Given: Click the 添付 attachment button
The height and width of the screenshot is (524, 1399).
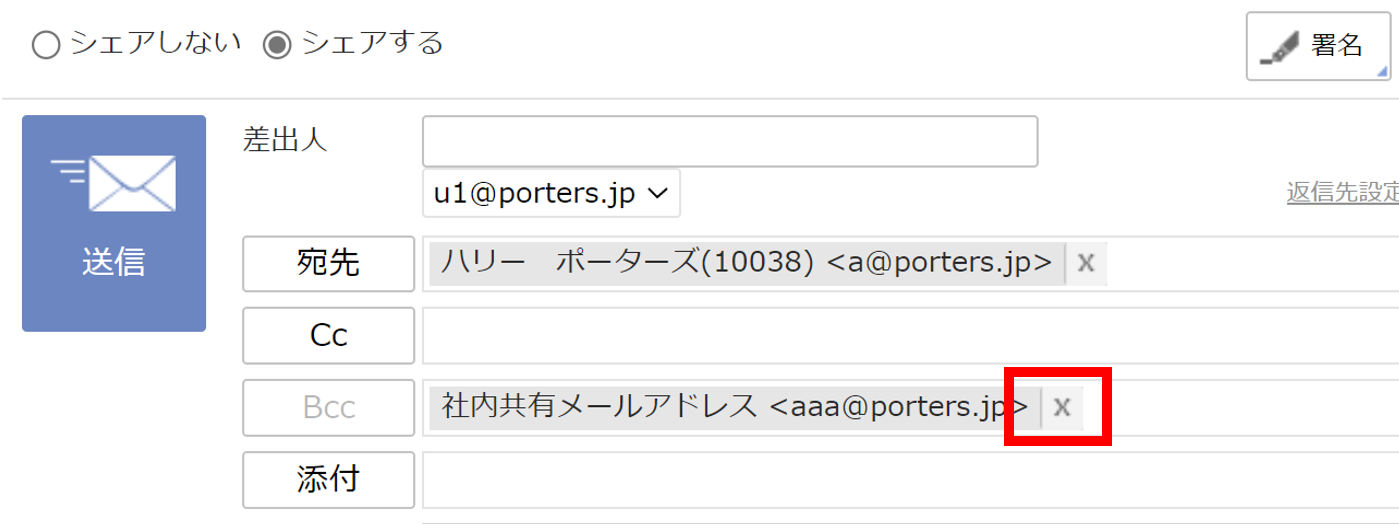Looking at the screenshot, I should [x=328, y=479].
